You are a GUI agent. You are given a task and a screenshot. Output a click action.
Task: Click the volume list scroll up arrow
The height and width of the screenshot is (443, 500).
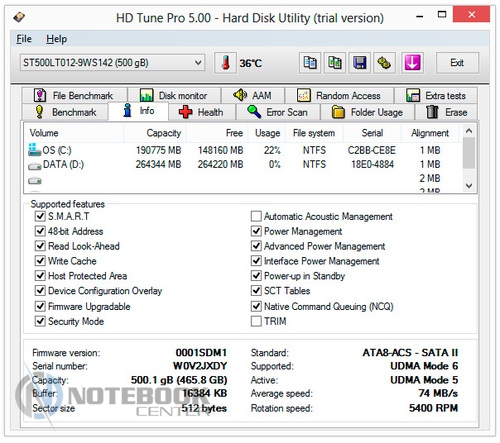[x=469, y=131]
